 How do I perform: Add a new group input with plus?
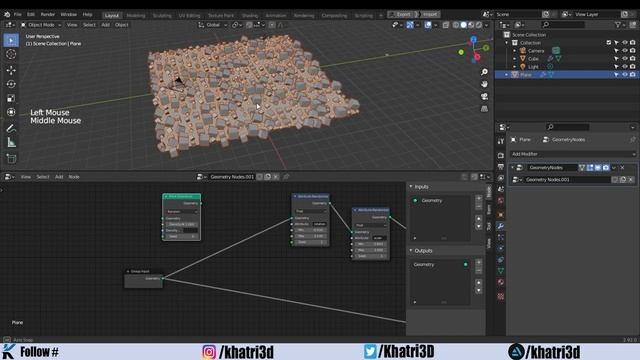tap(478, 198)
